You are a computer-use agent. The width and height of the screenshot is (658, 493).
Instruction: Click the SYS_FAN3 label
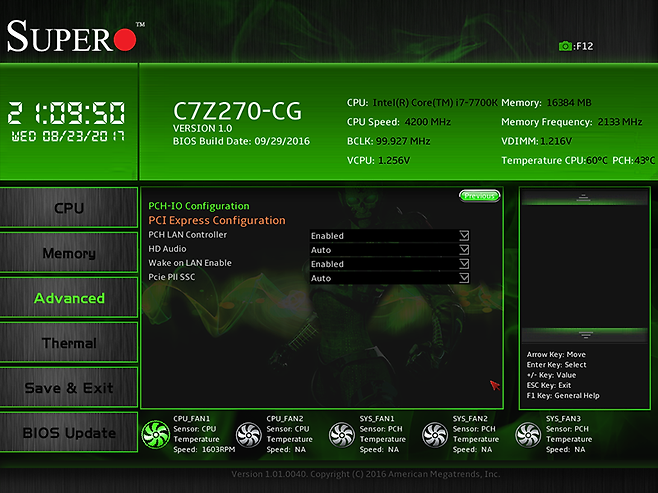(563, 418)
